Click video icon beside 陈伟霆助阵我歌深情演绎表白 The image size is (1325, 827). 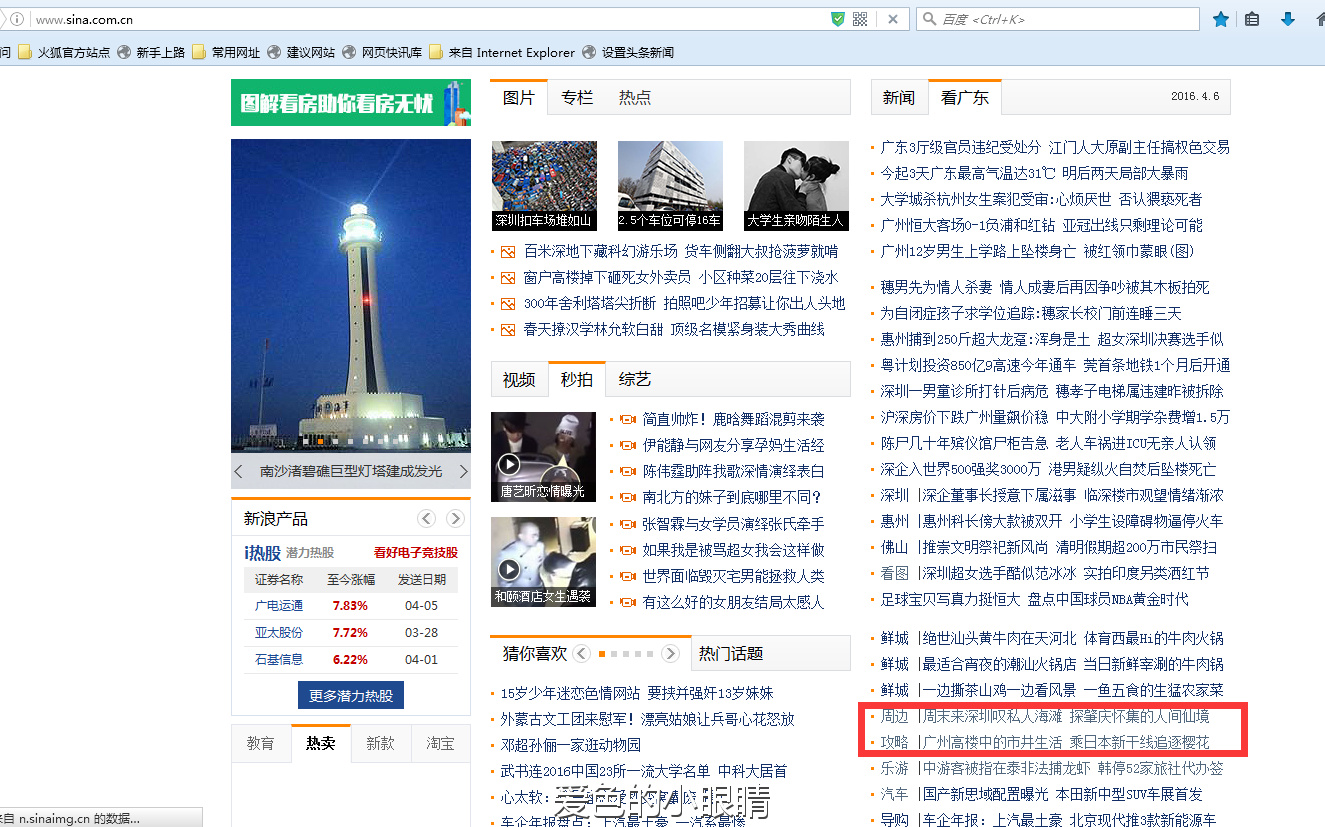coord(628,472)
